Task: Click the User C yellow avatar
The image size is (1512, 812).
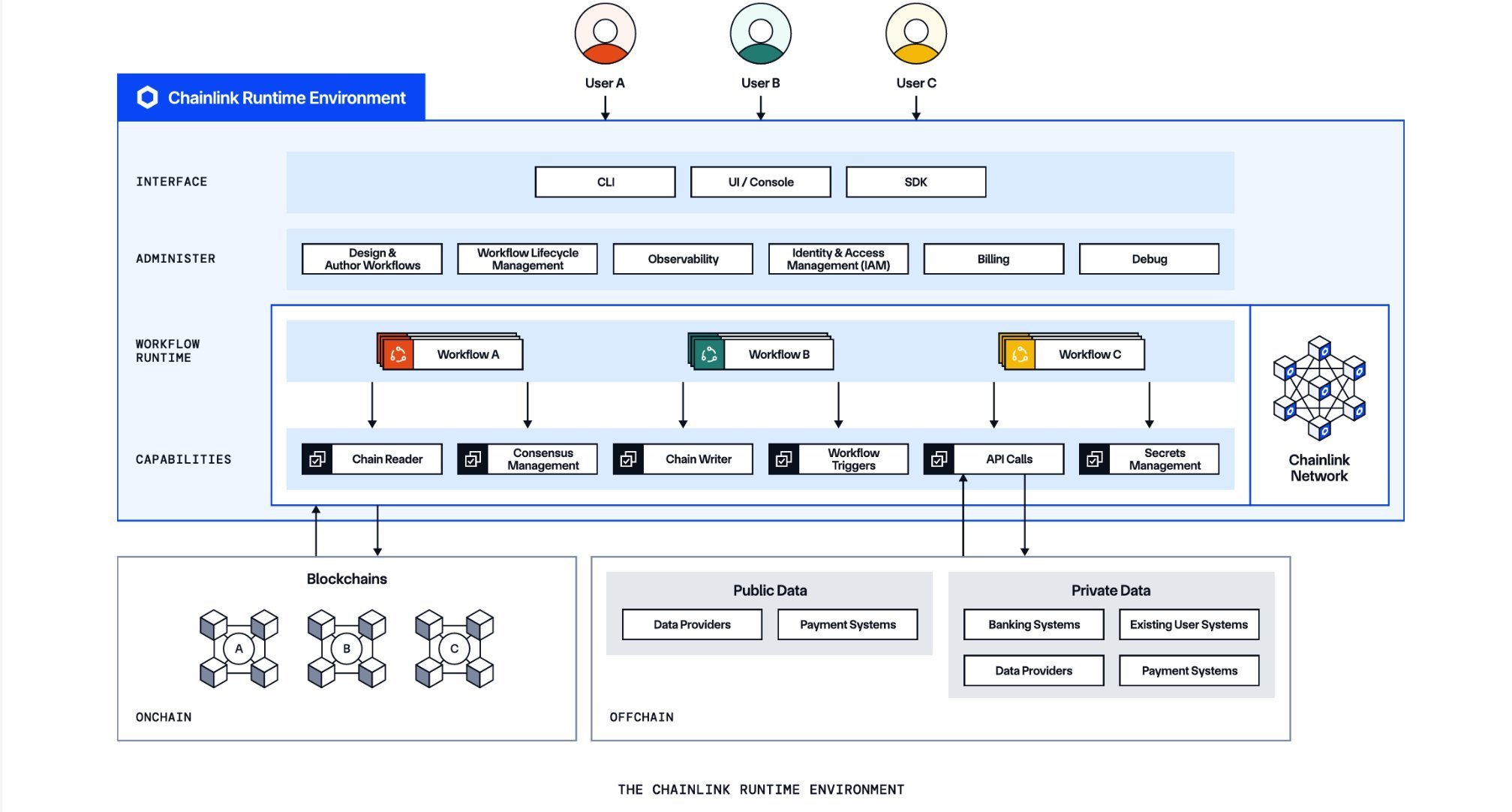Action: (915, 35)
